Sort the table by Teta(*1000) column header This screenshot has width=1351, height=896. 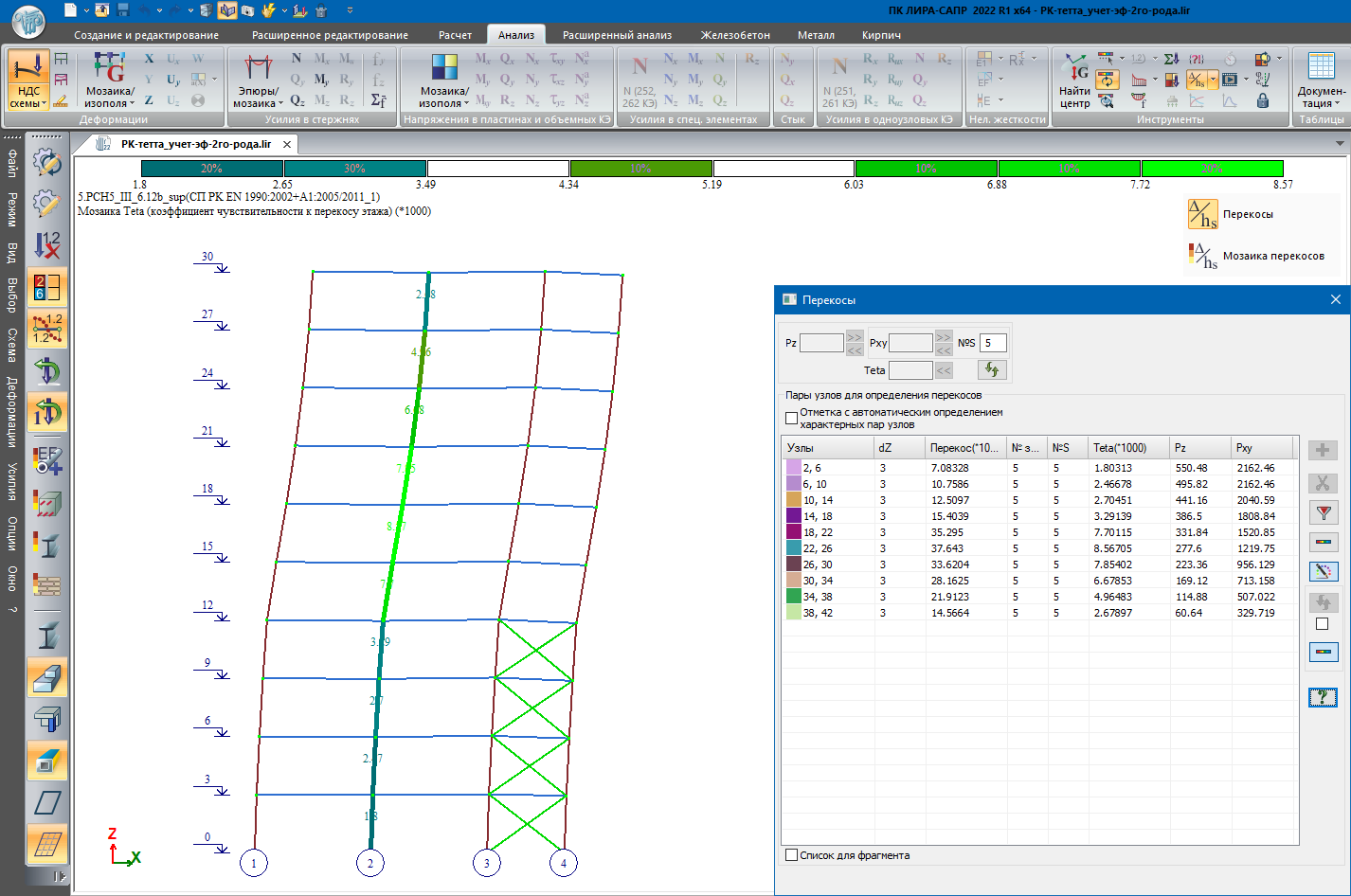pos(1119,448)
